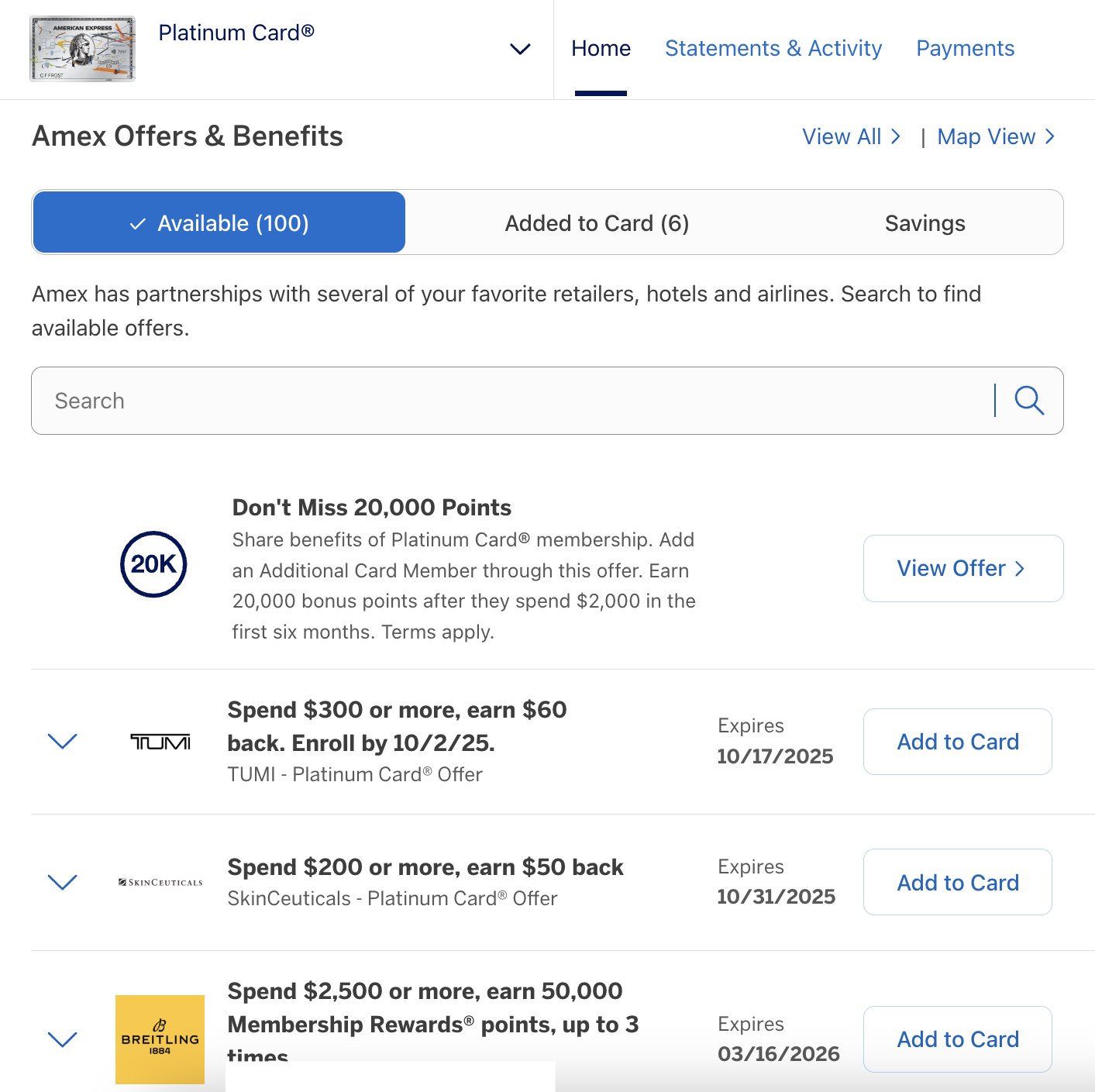Click the "Don't Miss 20,000 Points" heading
Image resolution: width=1095 pixels, height=1092 pixels.
pyautogui.click(x=371, y=508)
